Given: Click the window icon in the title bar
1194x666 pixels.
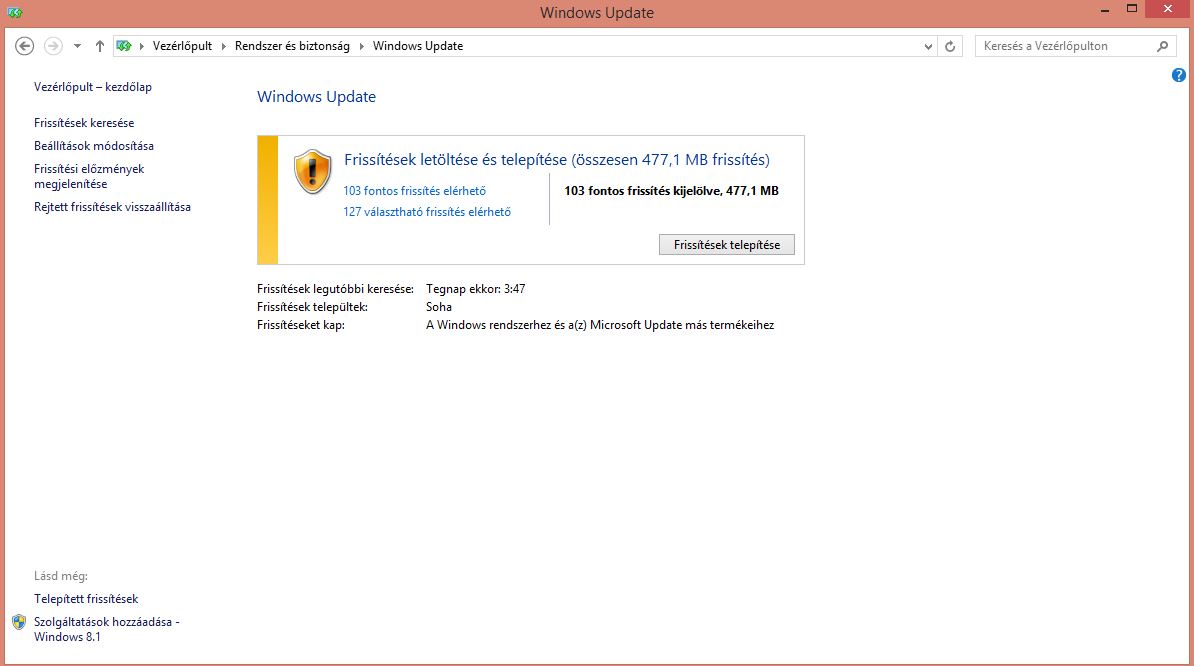Looking at the screenshot, I should tap(14, 12).
